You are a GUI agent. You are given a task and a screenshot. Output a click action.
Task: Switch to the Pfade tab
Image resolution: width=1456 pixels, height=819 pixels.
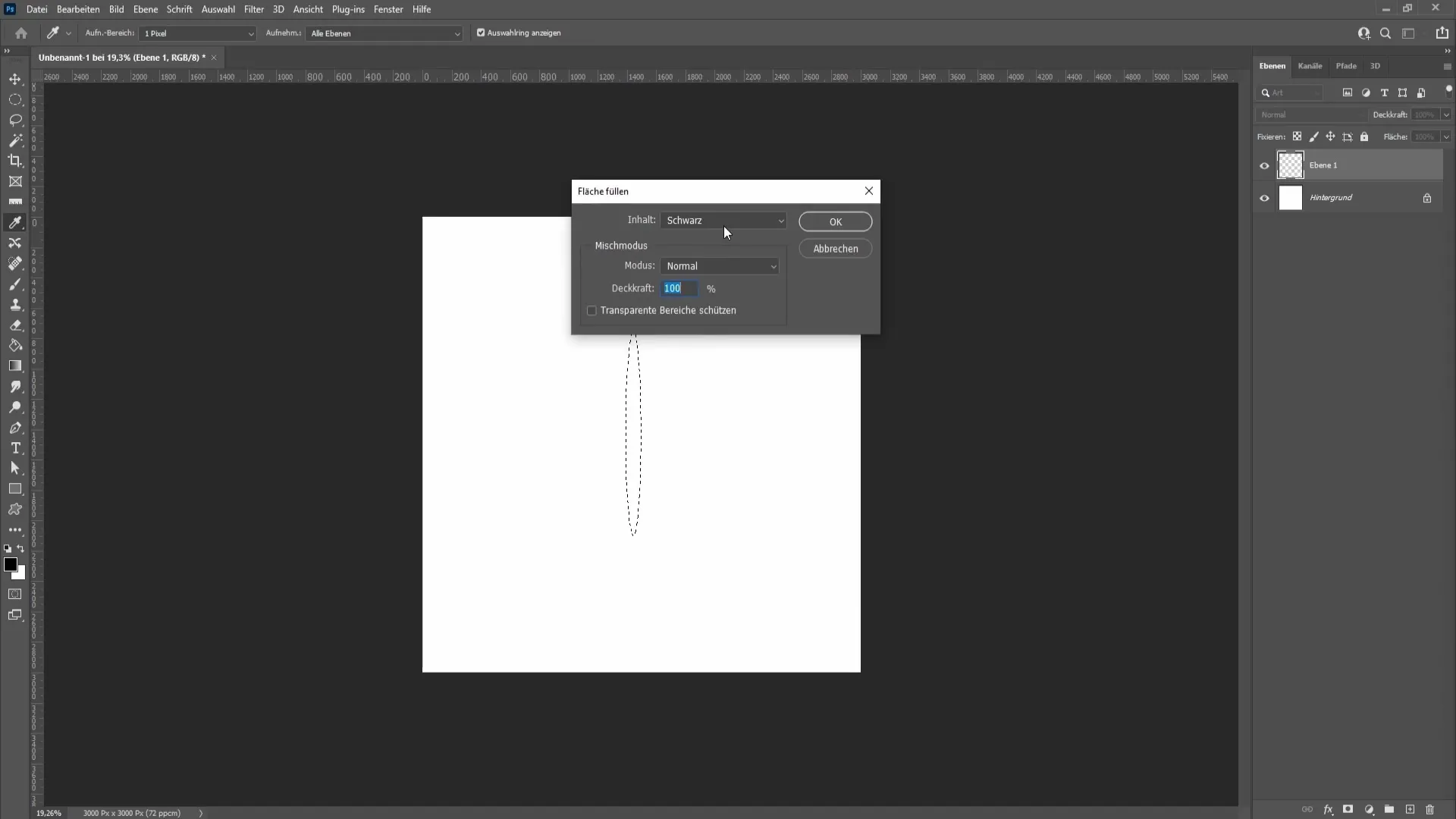[1346, 66]
